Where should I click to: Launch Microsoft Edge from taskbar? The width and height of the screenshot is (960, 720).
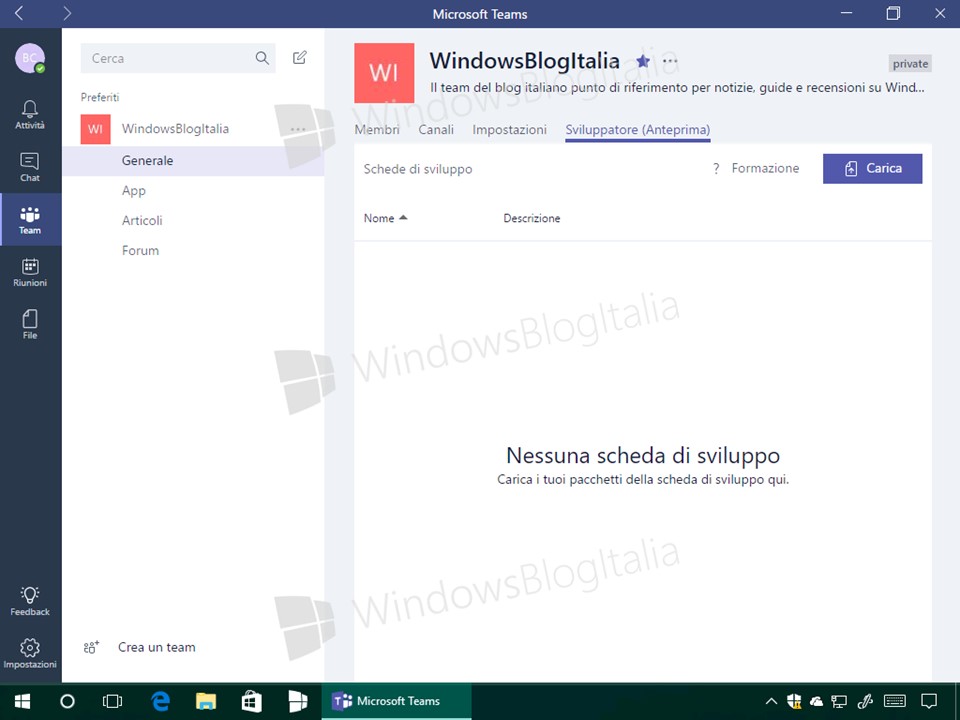pos(160,701)
